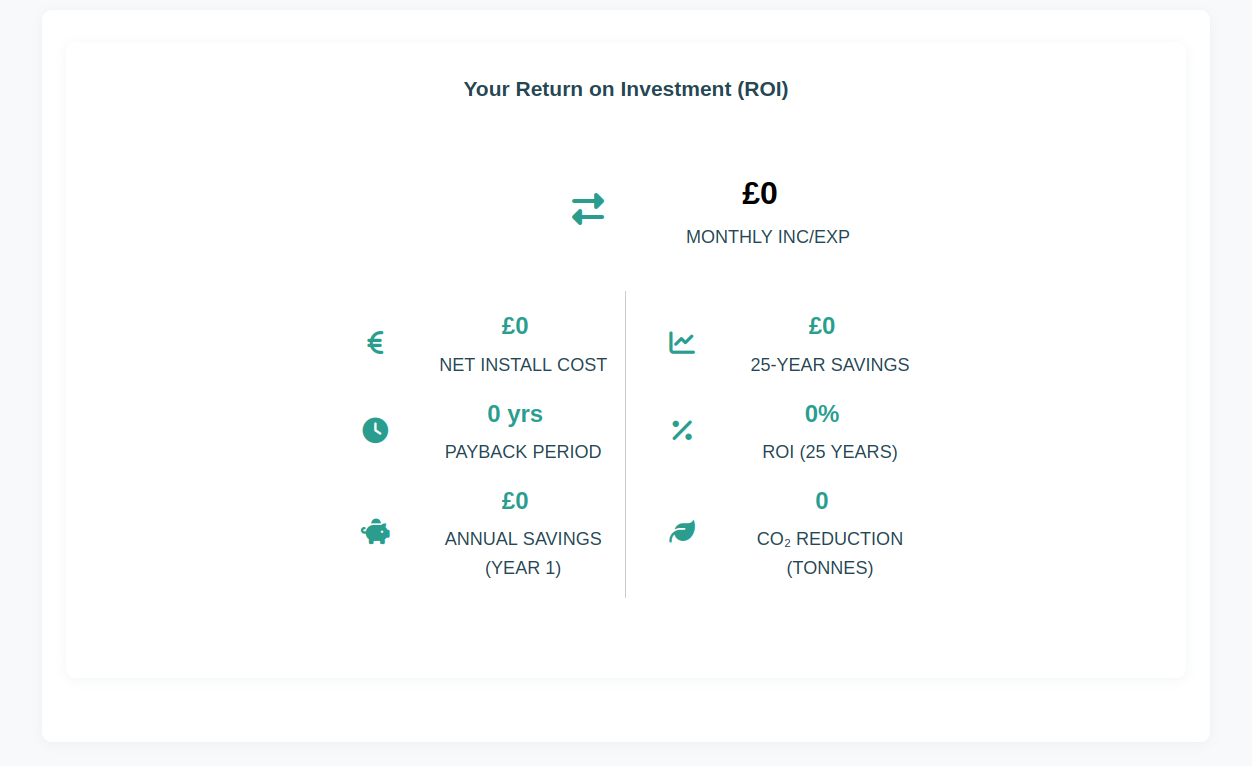Select the euro symbol icon beside Net Install Cost
This screenshot has width=1252, height=766.
375,342
